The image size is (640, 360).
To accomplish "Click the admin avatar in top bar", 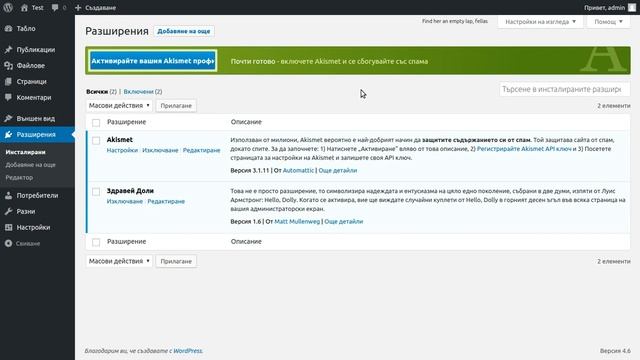I will pos(631,7).
